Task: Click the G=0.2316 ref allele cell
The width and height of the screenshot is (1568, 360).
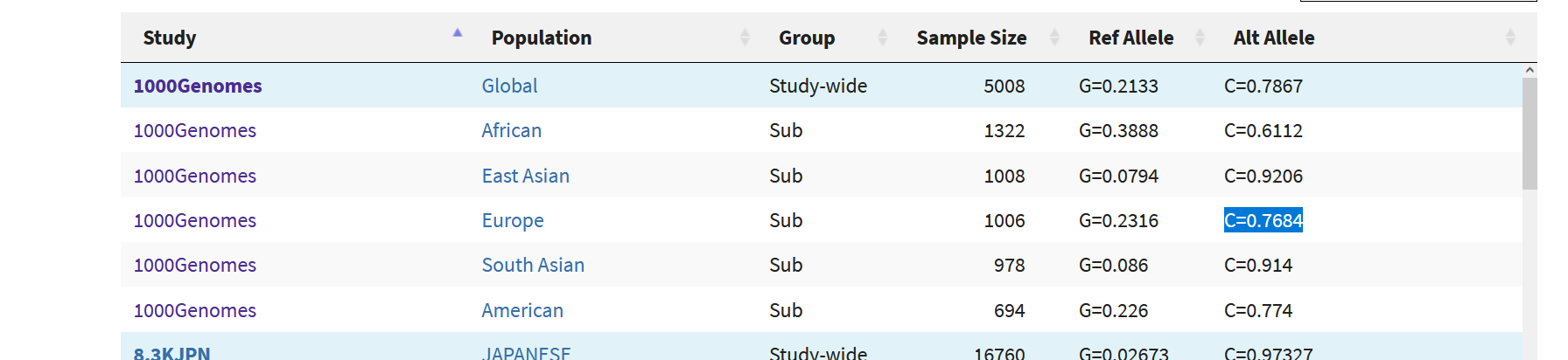Action: (x=1118, y=220)
